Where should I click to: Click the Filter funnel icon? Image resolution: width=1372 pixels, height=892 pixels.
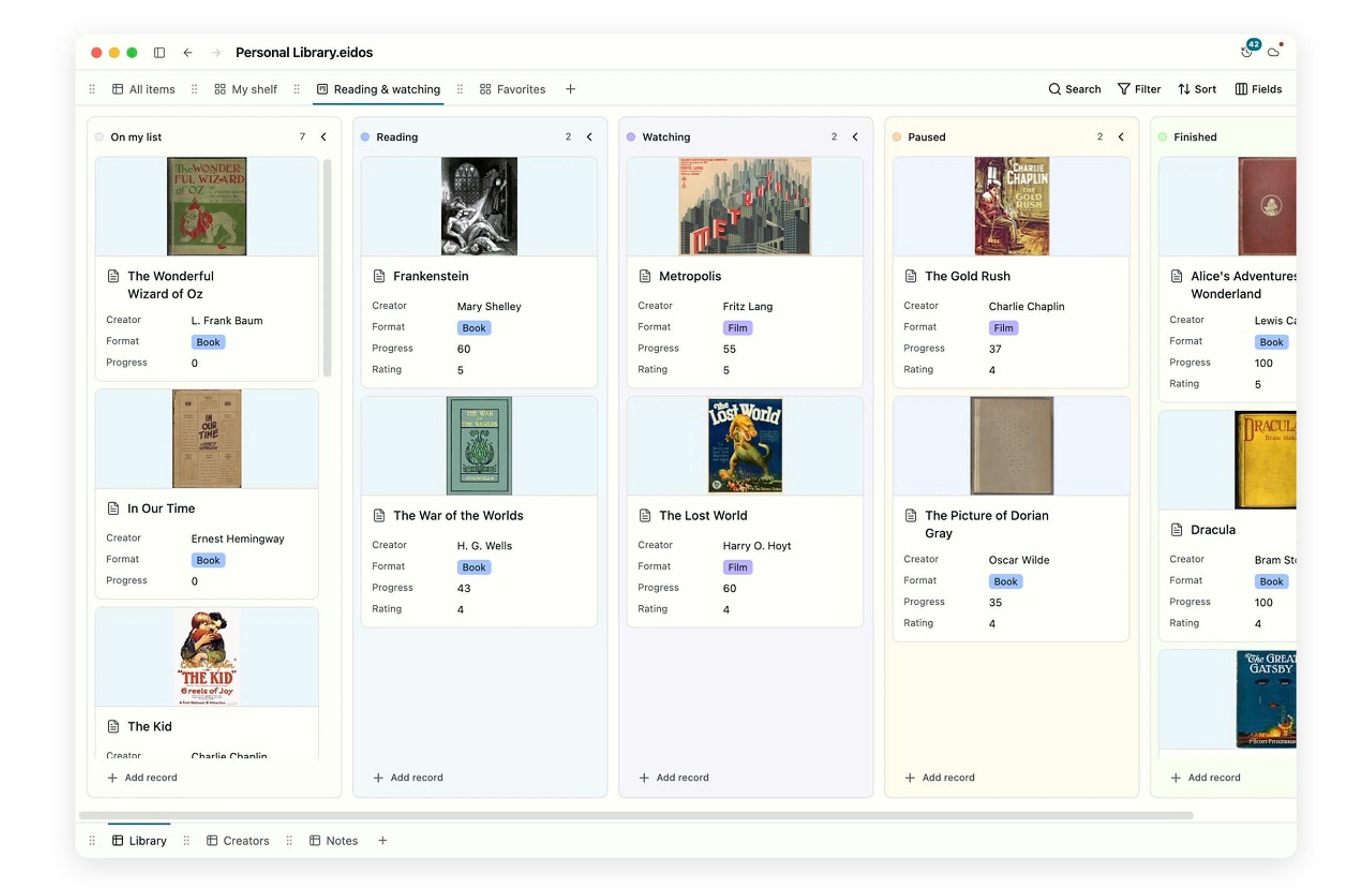point(1123,89)
